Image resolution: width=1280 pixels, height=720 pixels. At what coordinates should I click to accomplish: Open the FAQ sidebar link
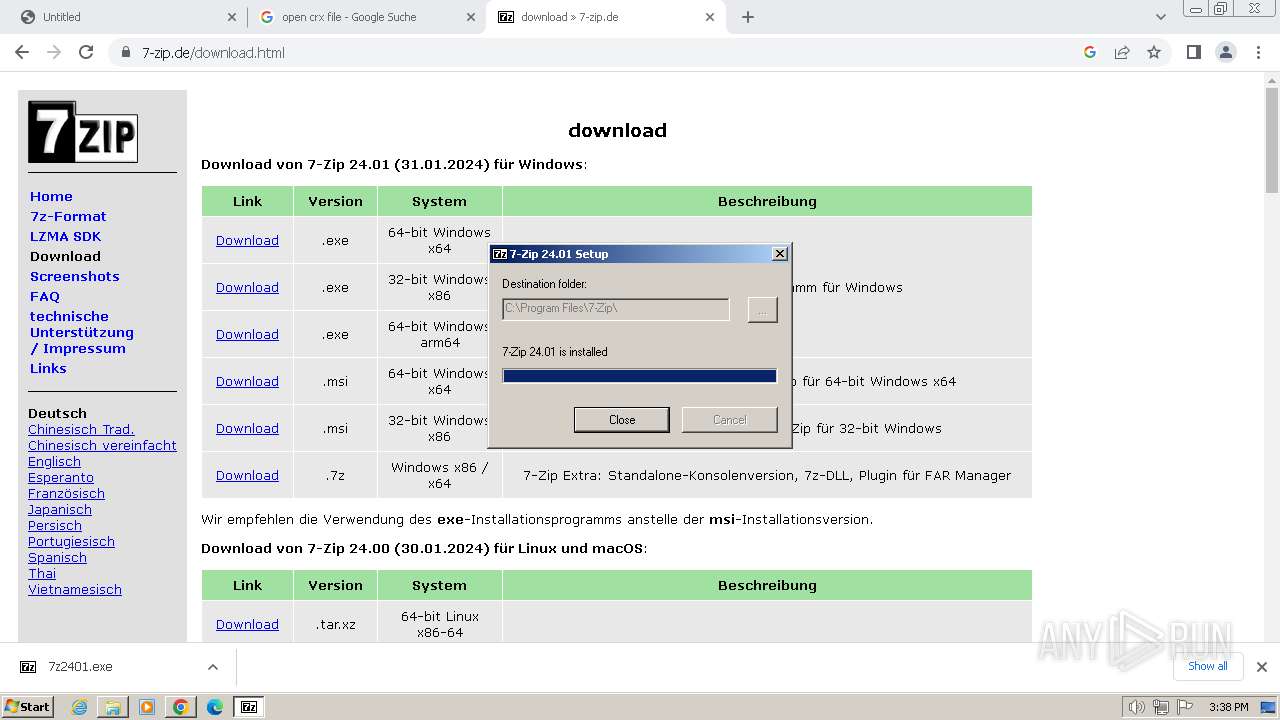pyautogui.click(x=45, y=296)
